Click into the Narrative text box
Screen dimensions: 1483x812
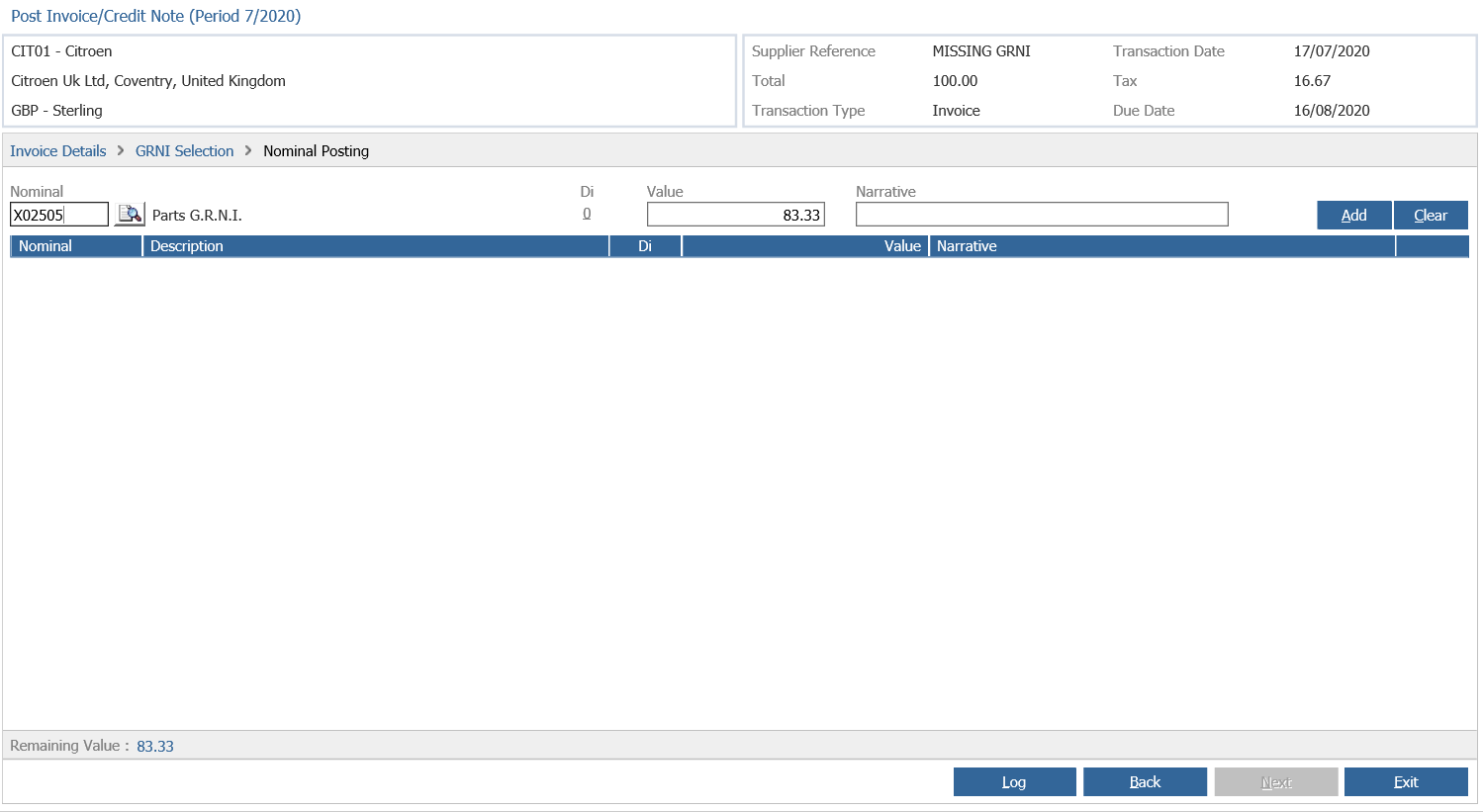click(1042, 215)
